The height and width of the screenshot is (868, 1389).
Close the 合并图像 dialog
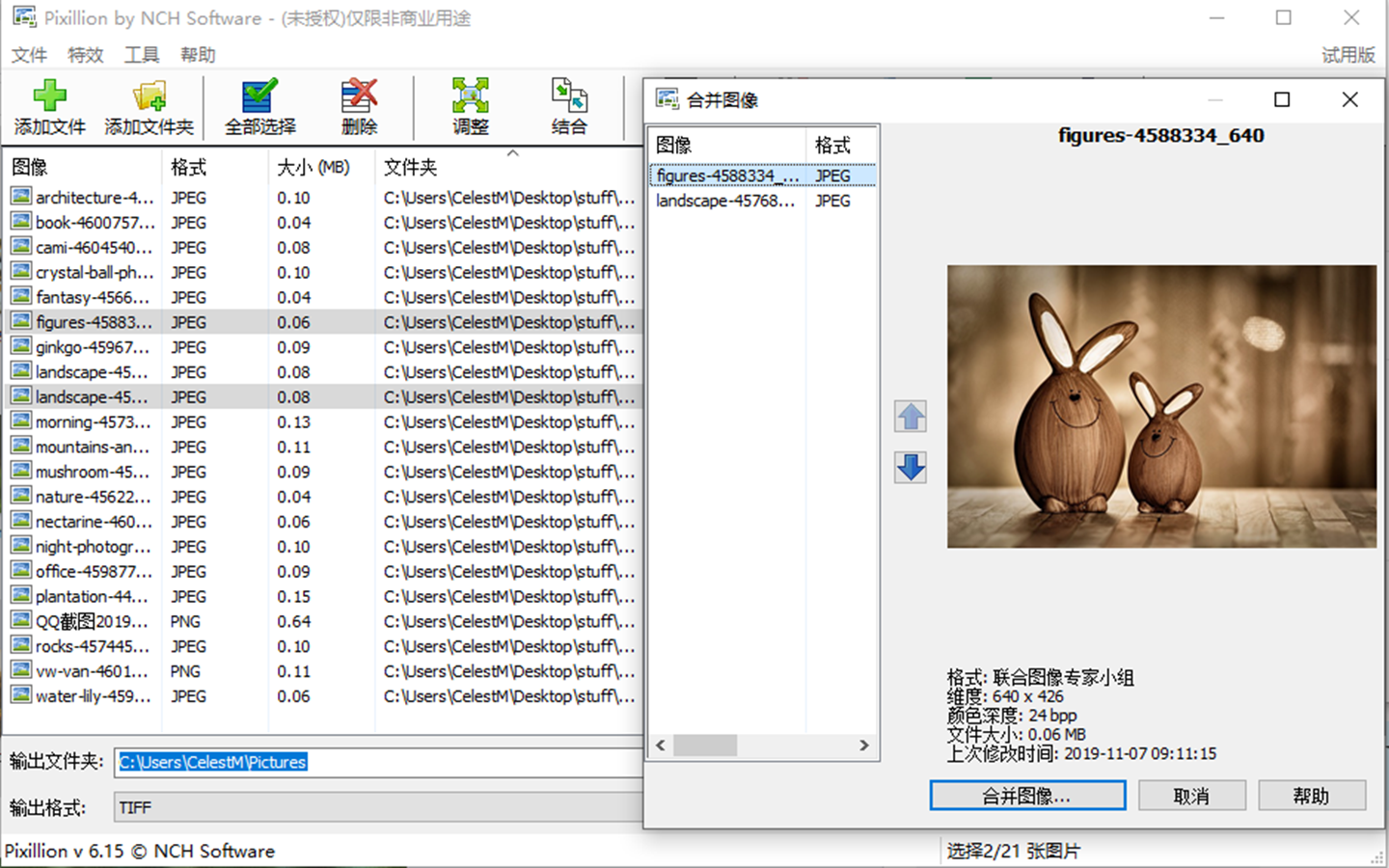click(1349, 99)
